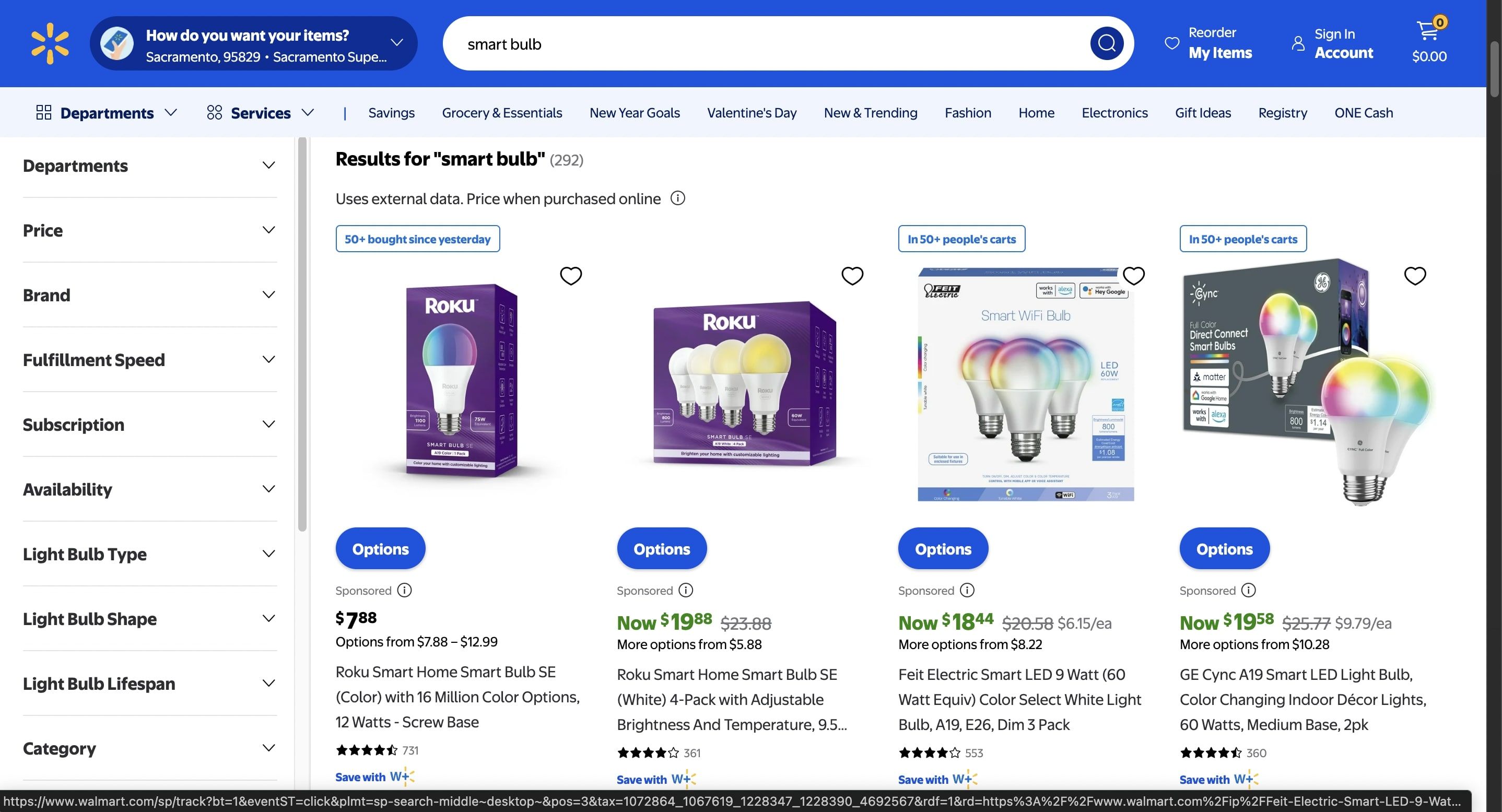This screenshot has height=812, width=1502.
Task: Click the search magnifier button
Action: pyautogui.click(x=1107, y=43)
